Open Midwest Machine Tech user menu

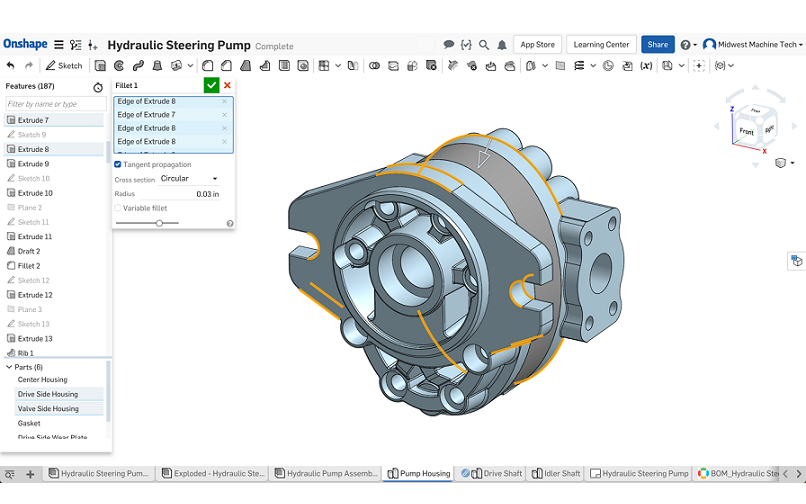pos(753,45)
